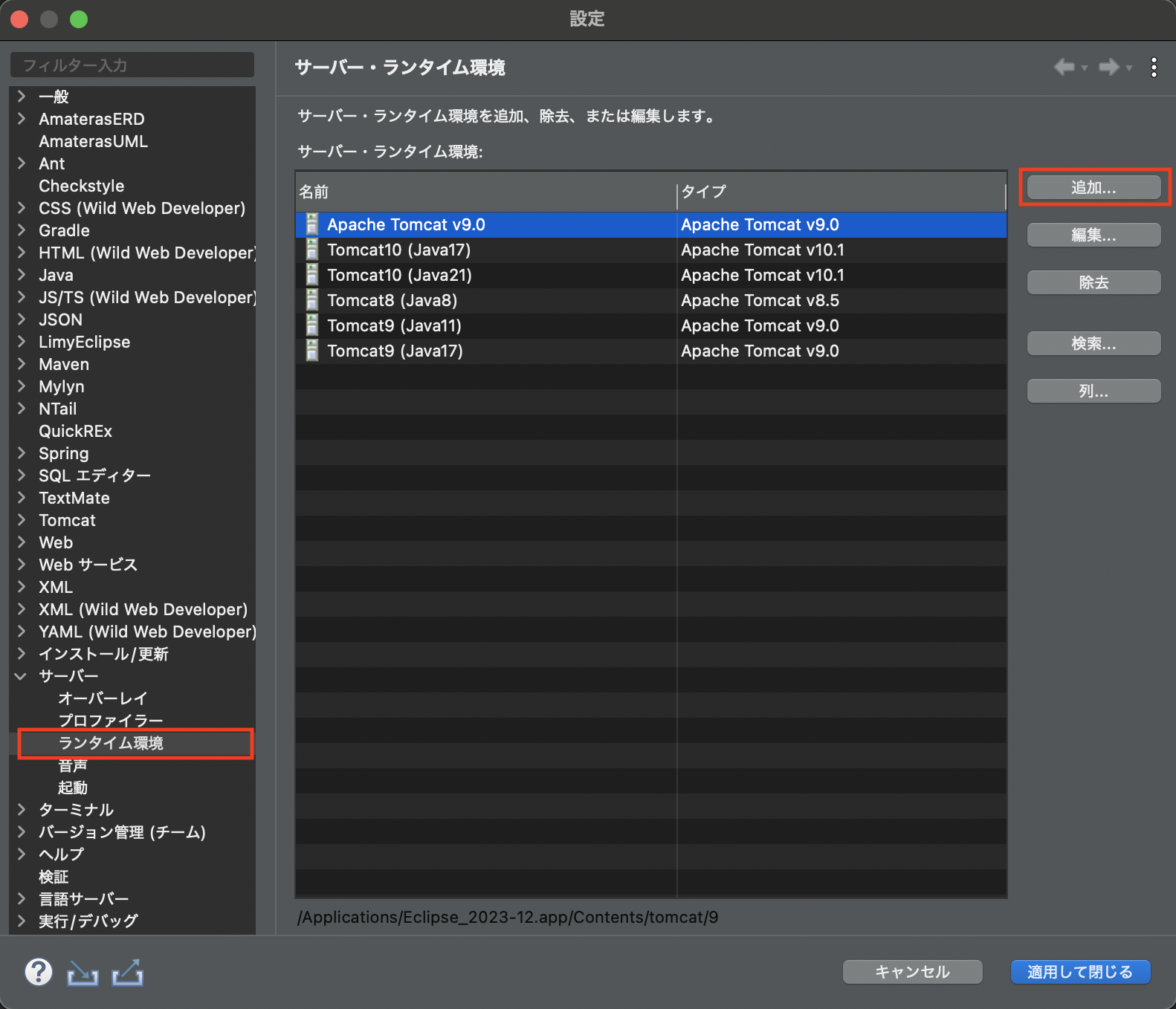This screenshot has height=1009, width=1176.
Task: Select the Checkstyle preferences item
Action: 82,186
